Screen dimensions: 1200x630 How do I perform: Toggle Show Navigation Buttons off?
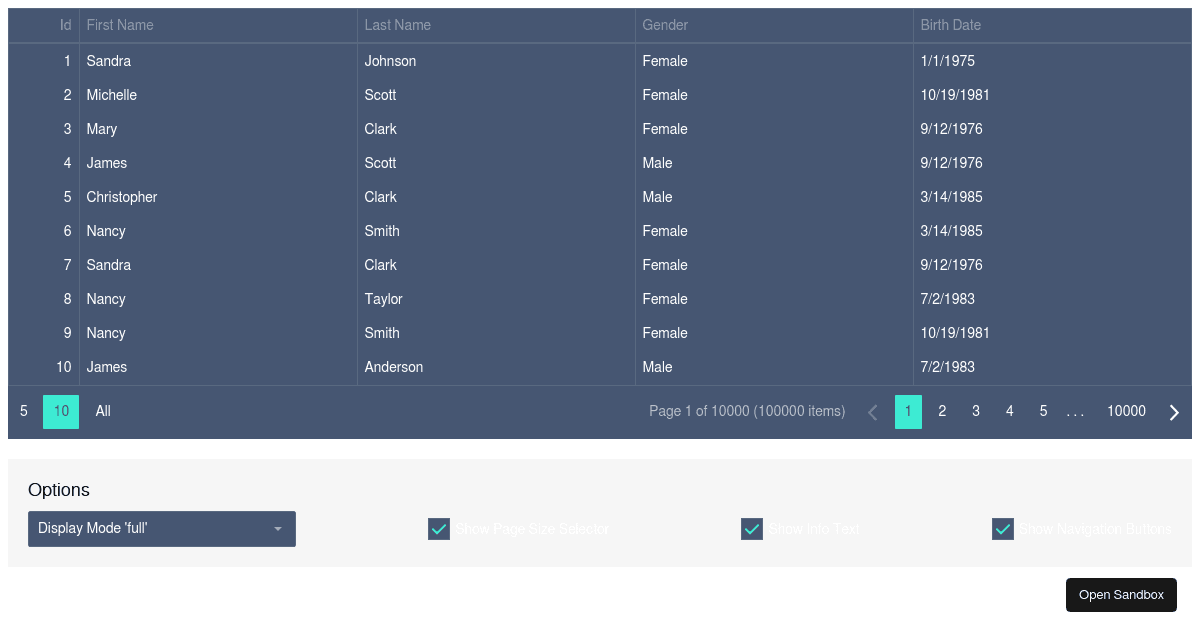(x=1003, y=528)
